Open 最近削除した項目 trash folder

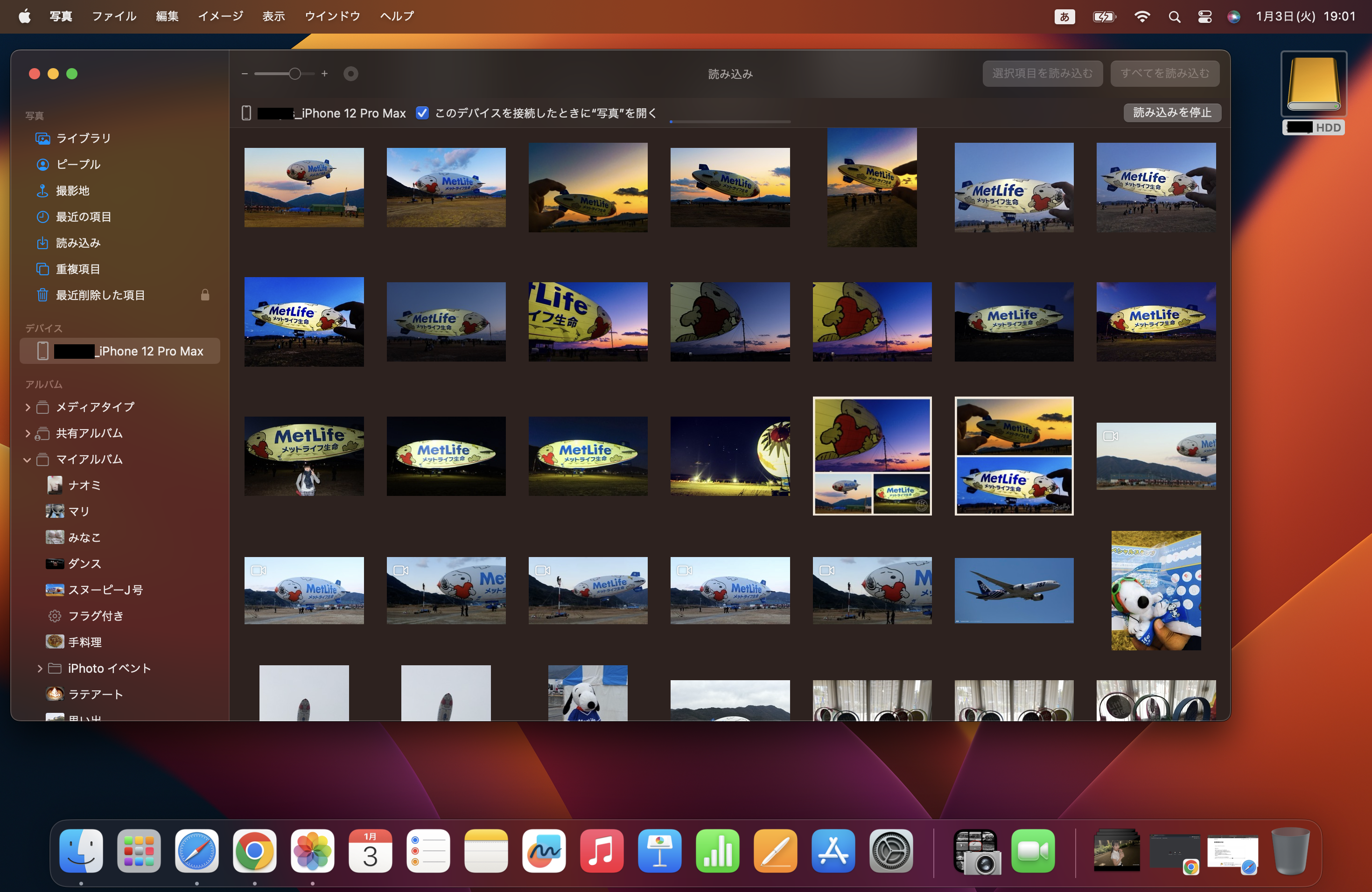(100, 296)
